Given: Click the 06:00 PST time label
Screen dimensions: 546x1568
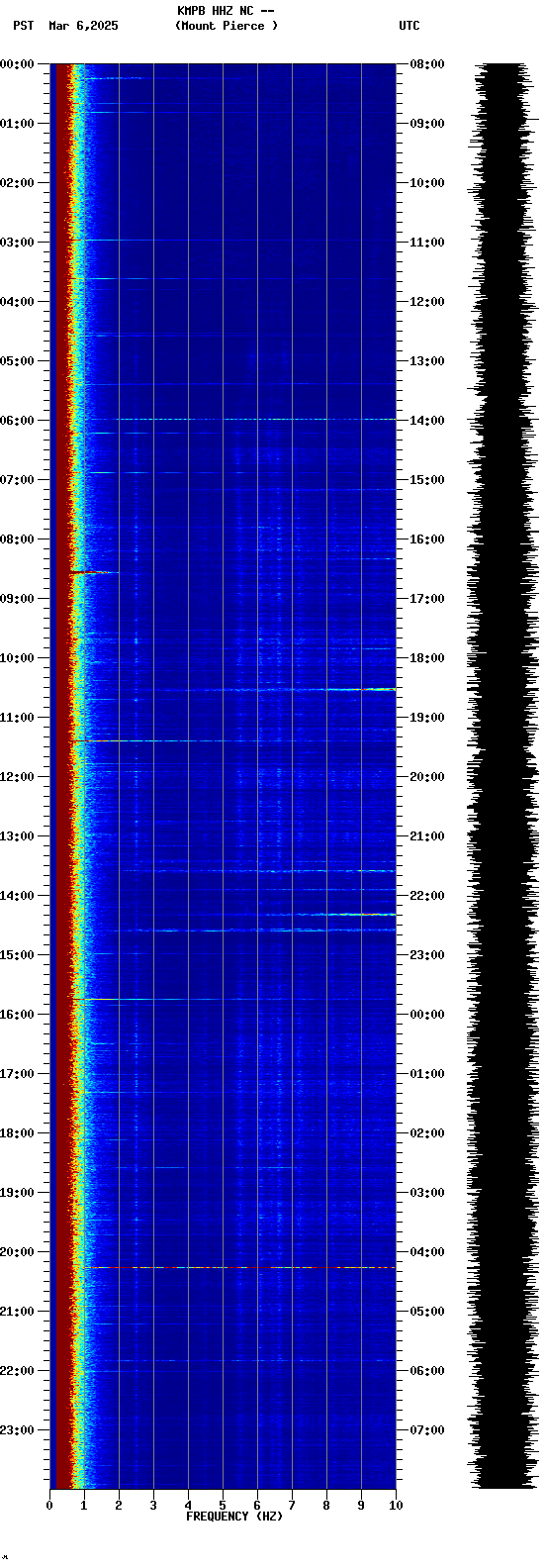Looking at the screenshot, I should point(17,421).
